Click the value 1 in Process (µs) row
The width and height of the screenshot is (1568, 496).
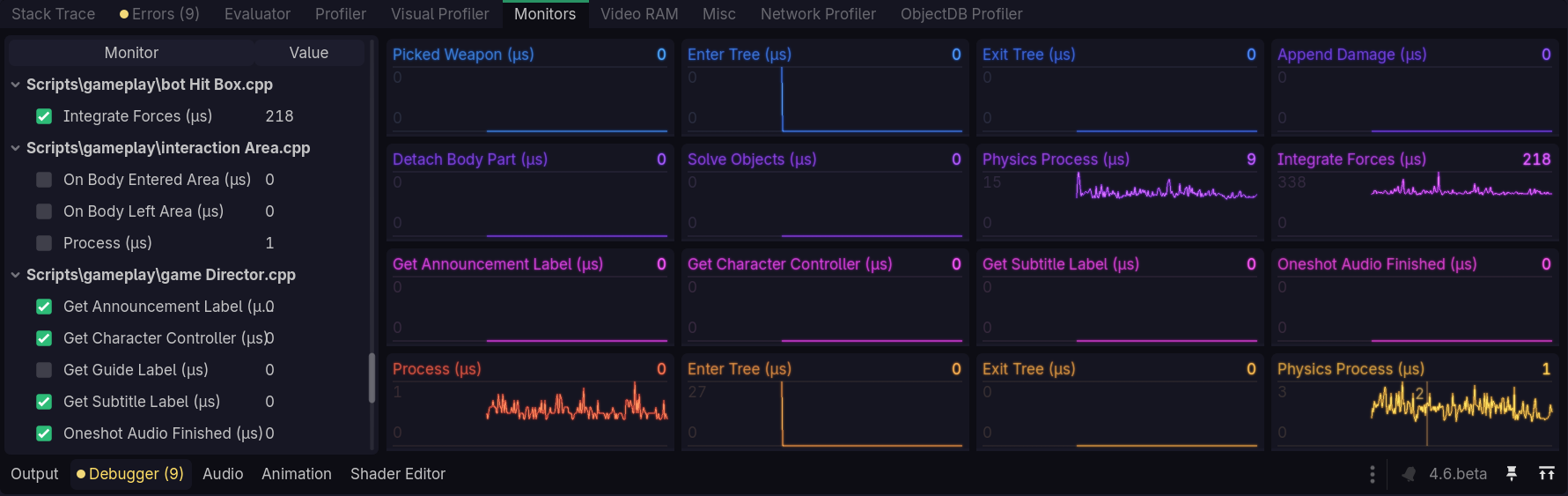pyautogui.click(x=269, y=243)
